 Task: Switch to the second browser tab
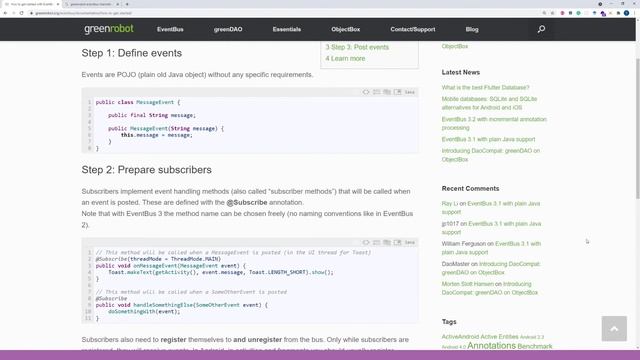coord(91,4)
